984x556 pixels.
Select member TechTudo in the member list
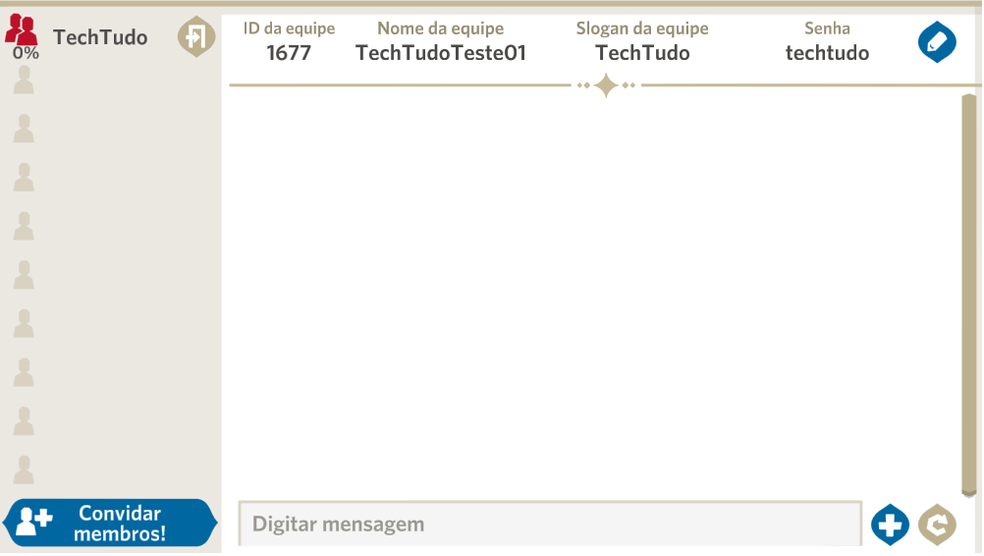100,38
